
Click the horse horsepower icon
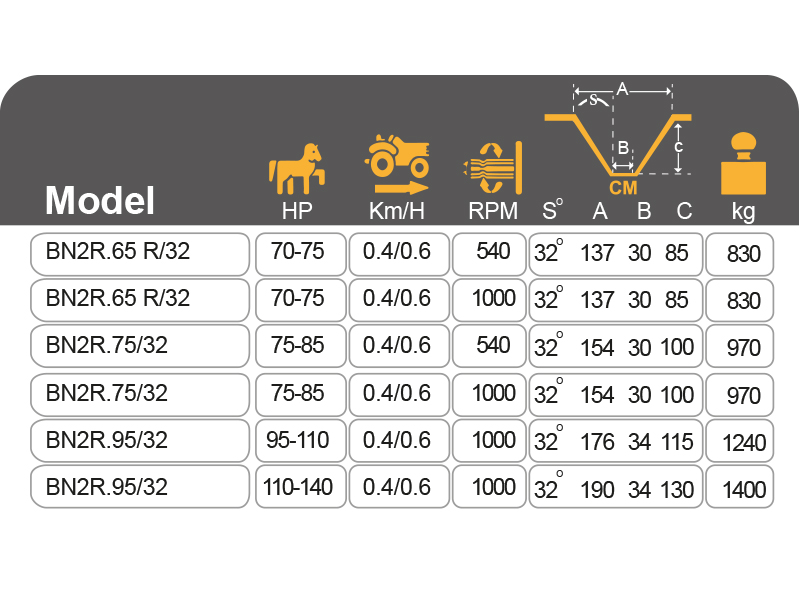point(297,168)
